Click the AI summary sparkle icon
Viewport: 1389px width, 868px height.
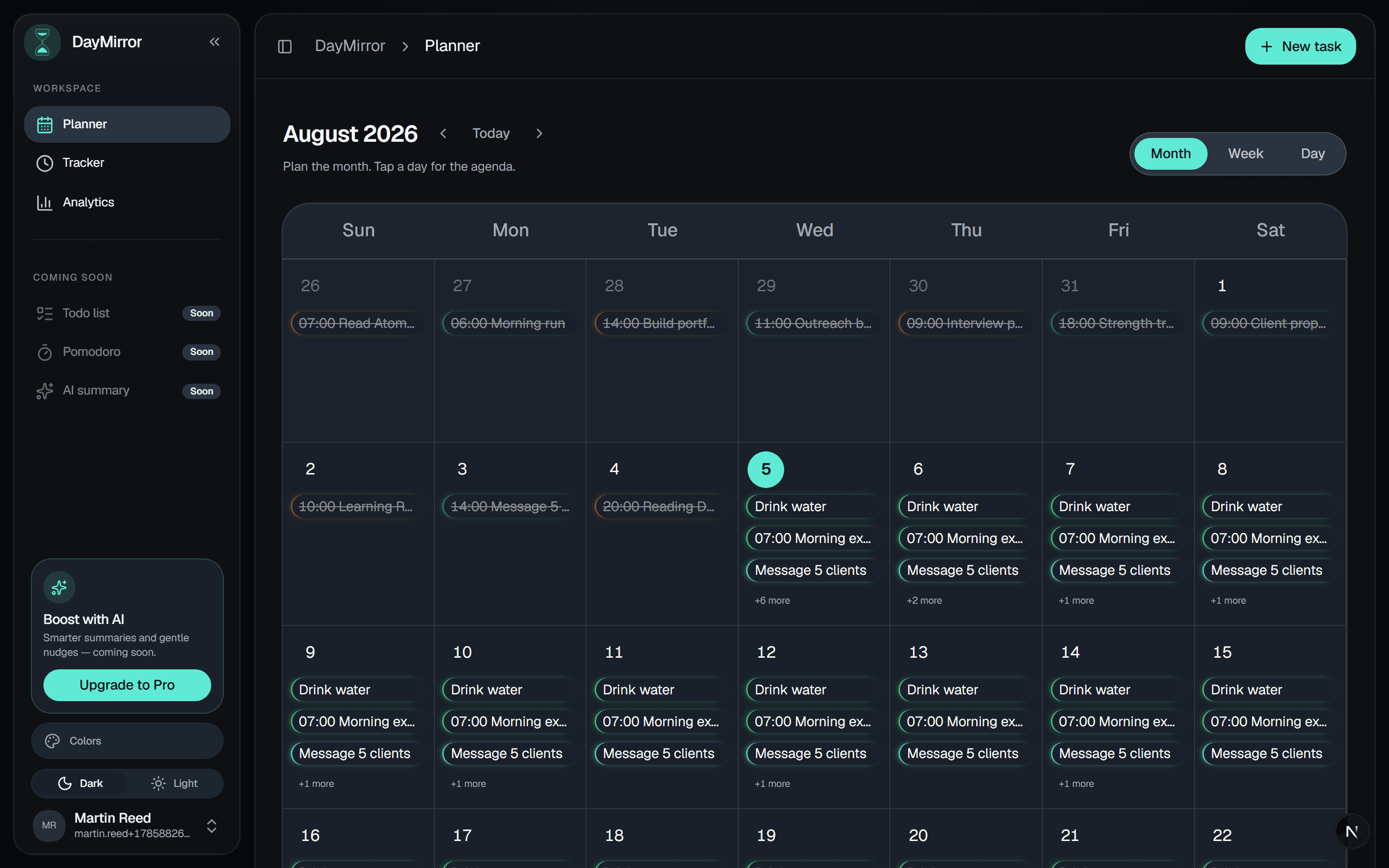point(45,391)
